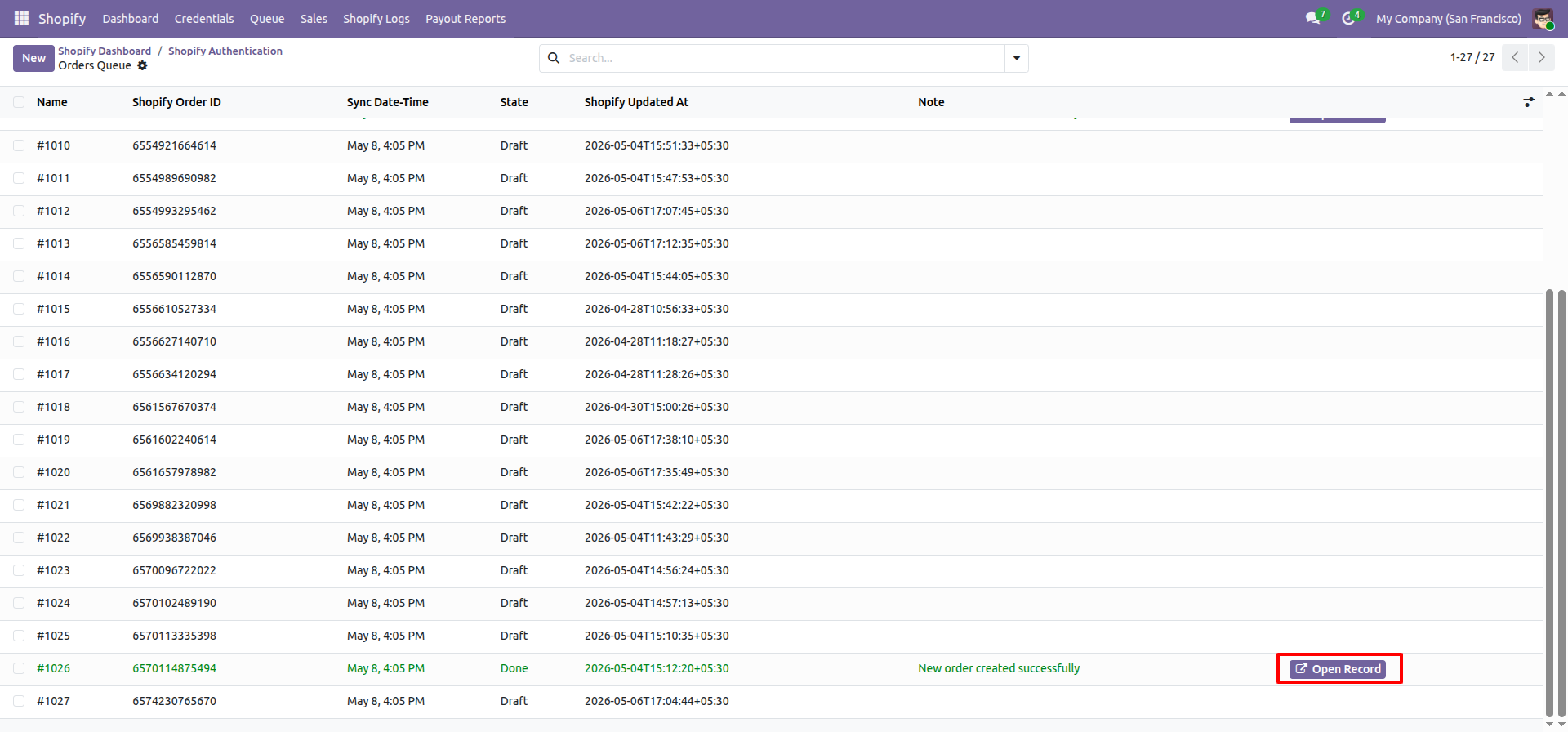Check the checkbox for order #1010
This screenshot has width=1568, height=732.
tap(19, 145)
